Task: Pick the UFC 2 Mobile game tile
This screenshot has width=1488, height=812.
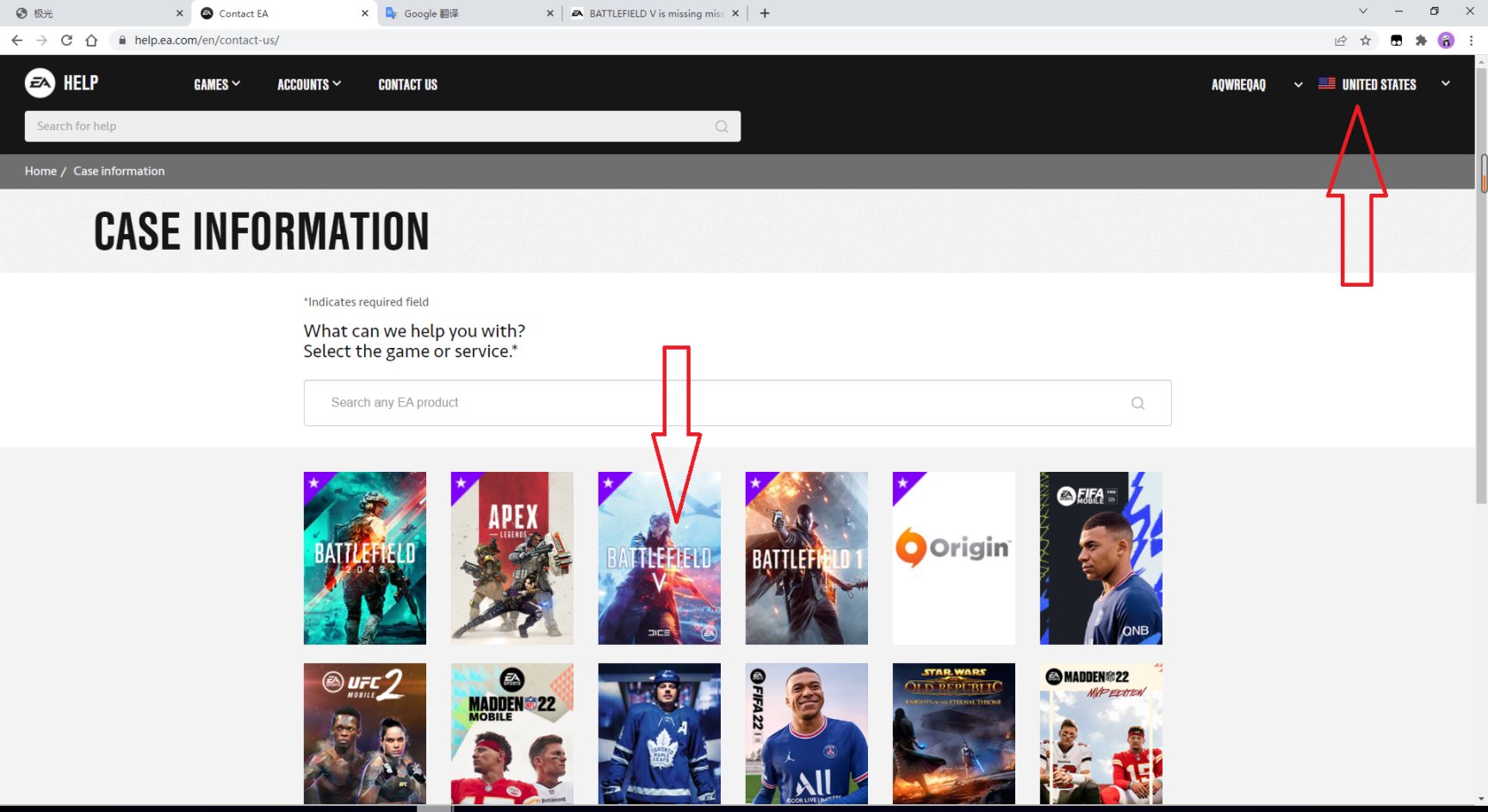Action: (x=365, y=734)
